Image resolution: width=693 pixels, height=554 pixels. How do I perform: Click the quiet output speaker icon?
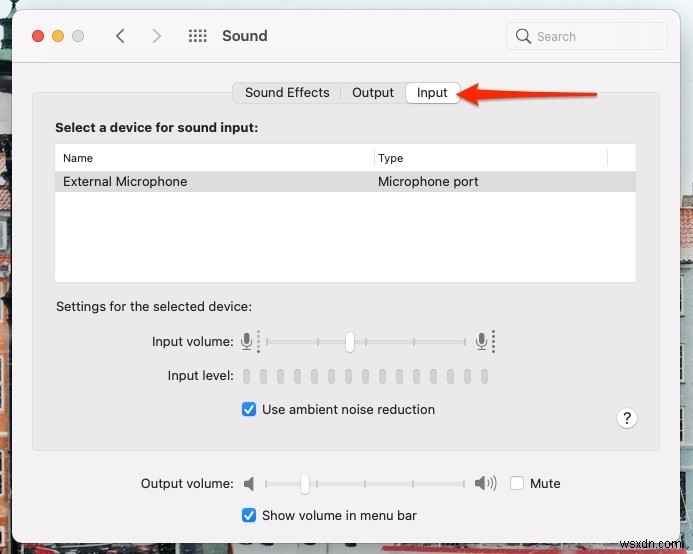(x=251, y=484)
